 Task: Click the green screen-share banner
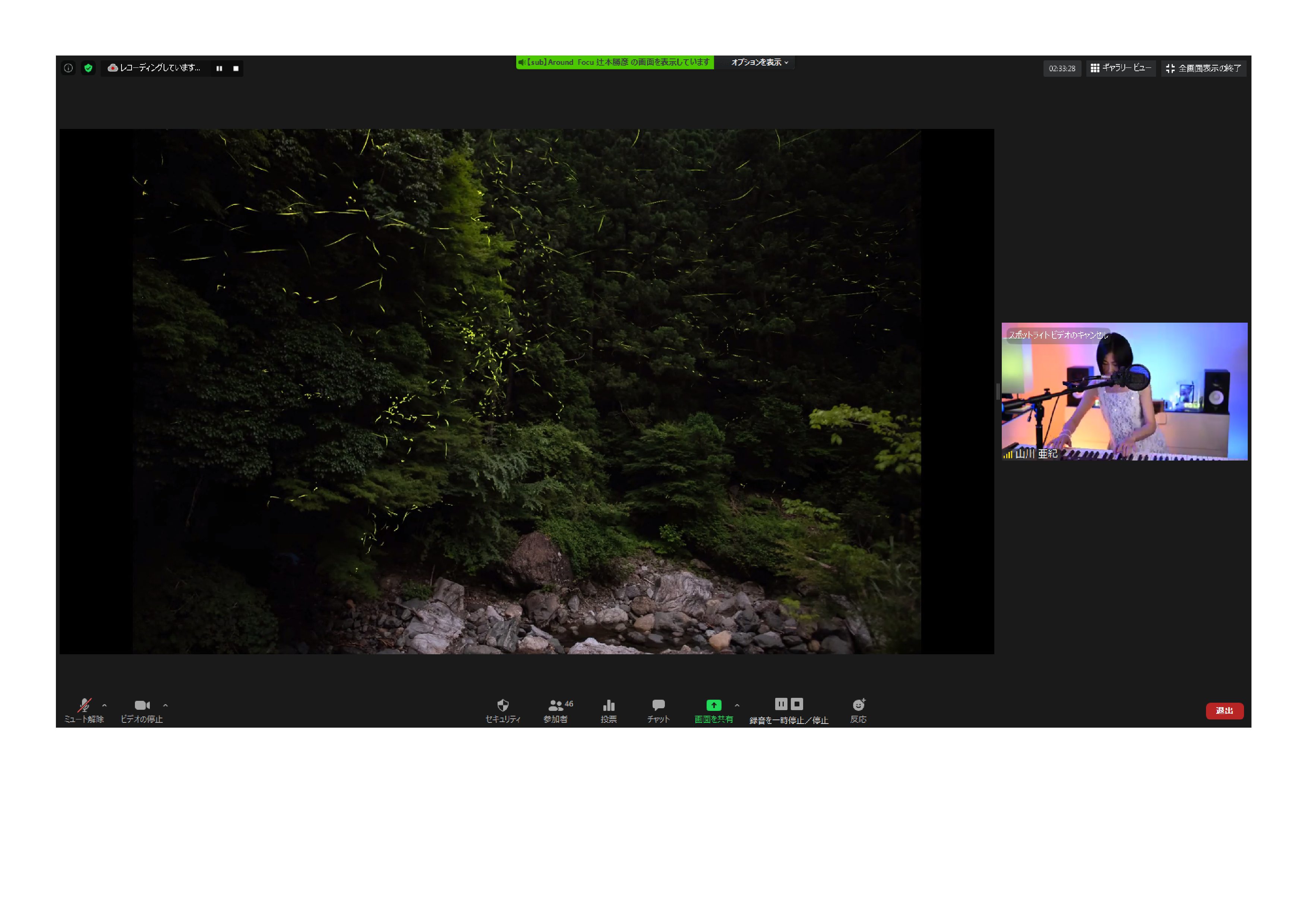[x=615, y=62]
